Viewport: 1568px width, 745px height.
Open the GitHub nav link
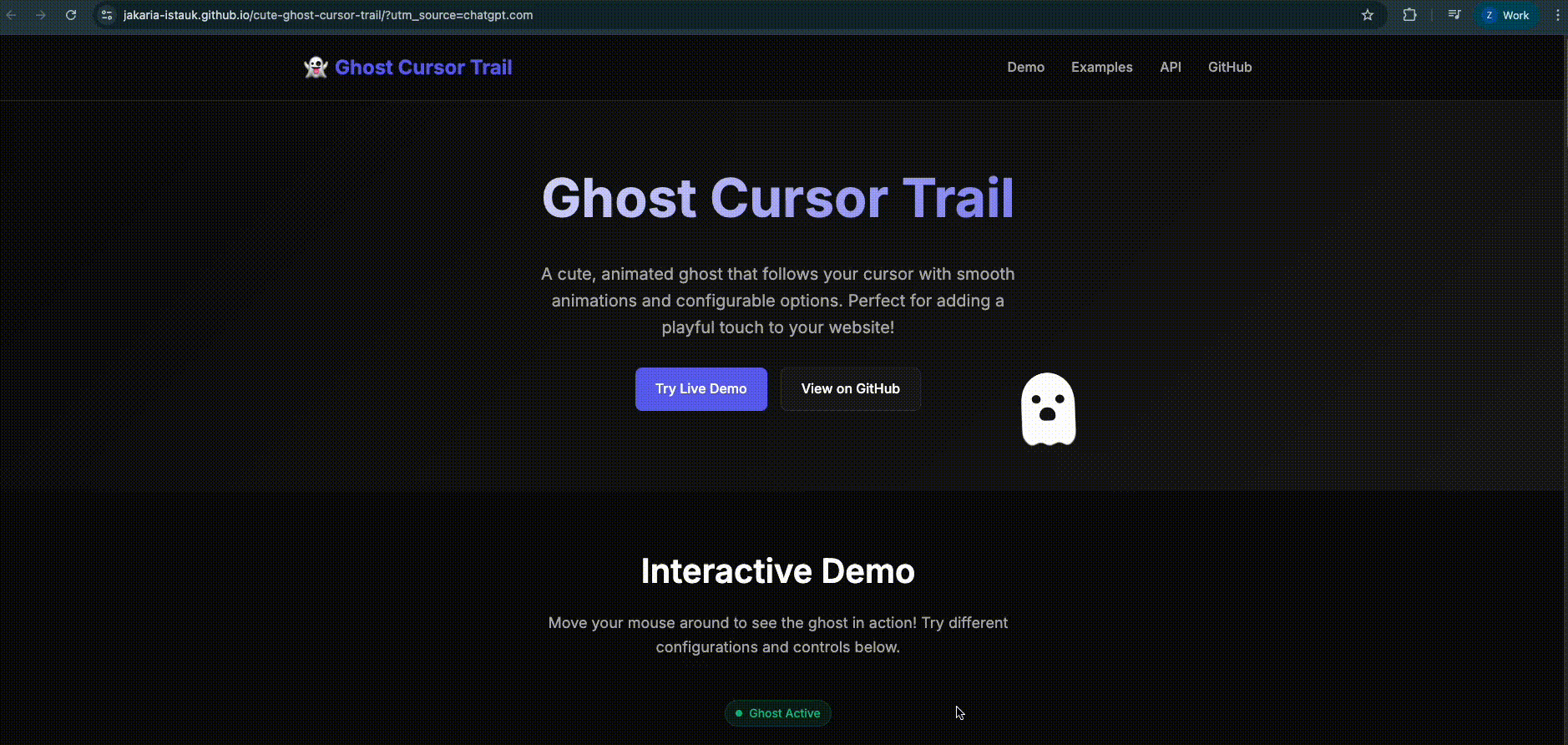click(1230, 67)
